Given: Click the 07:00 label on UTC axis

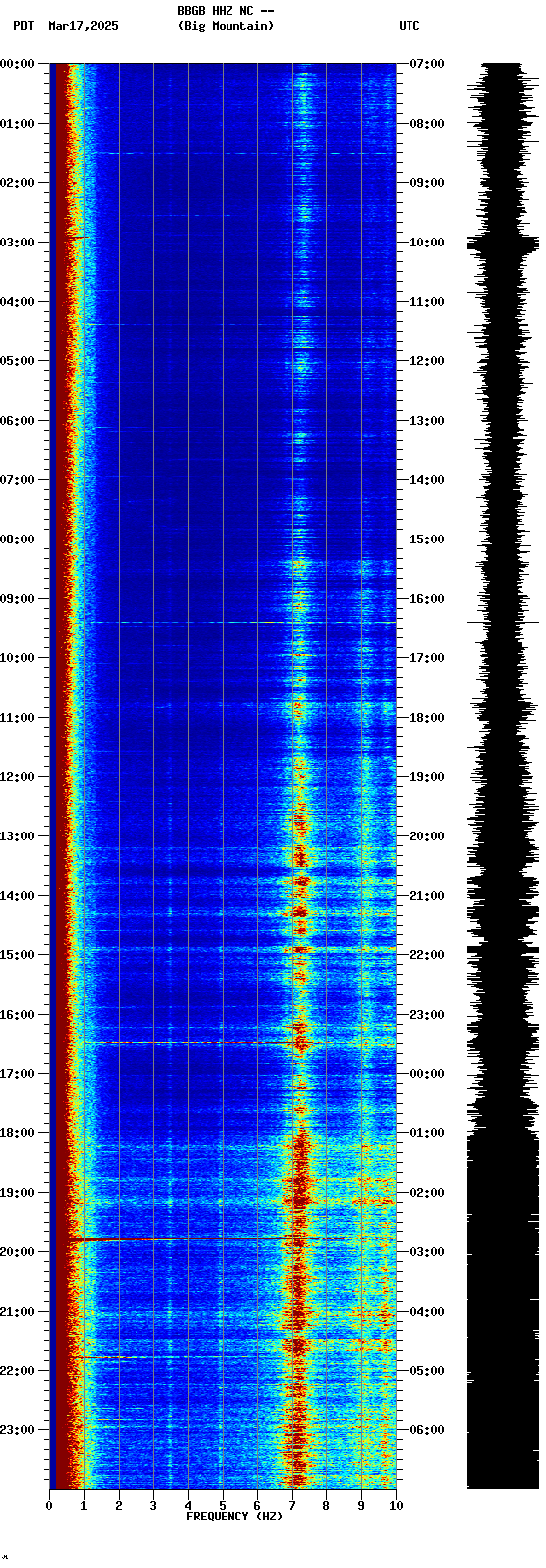Looking at the screenshot, I should [427, 64].
